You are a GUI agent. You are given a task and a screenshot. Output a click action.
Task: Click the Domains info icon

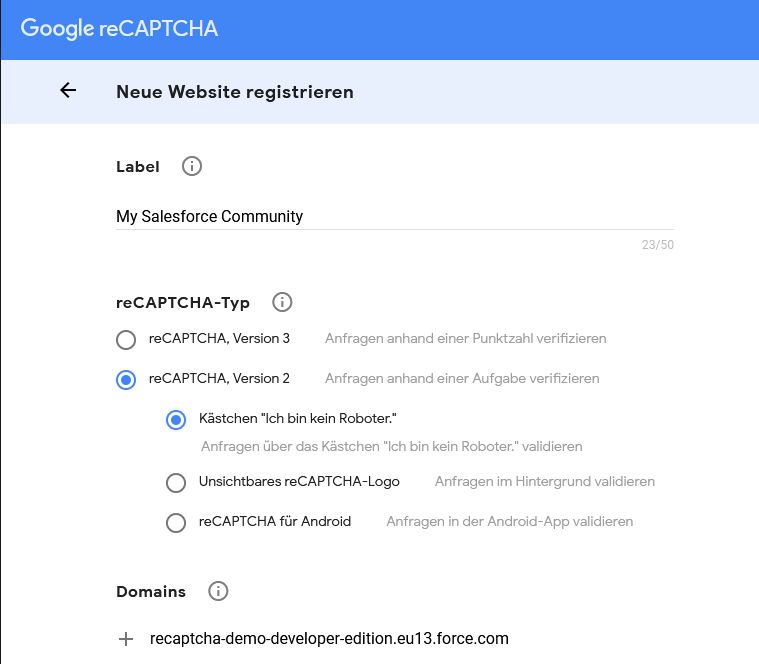tap(218, 591)
